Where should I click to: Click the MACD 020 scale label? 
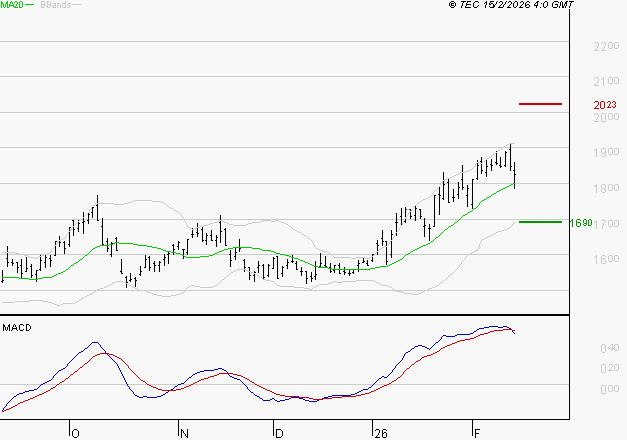[x=610, y=368]
